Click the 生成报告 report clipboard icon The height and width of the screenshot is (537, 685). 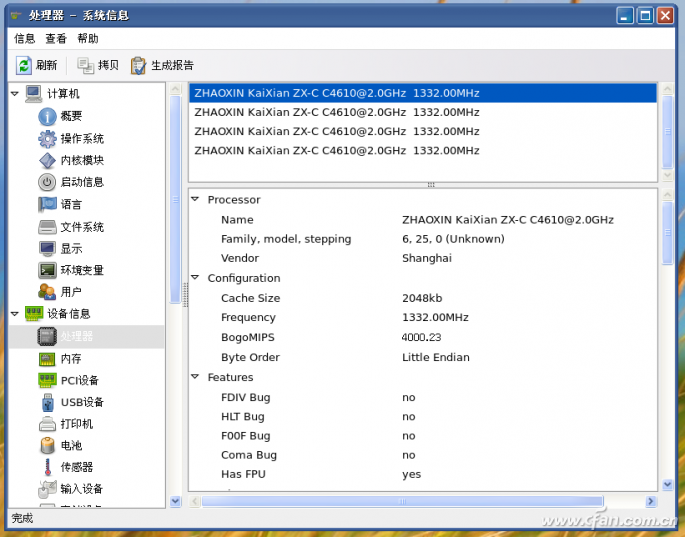pyautogui.click(x=138, y=66)
